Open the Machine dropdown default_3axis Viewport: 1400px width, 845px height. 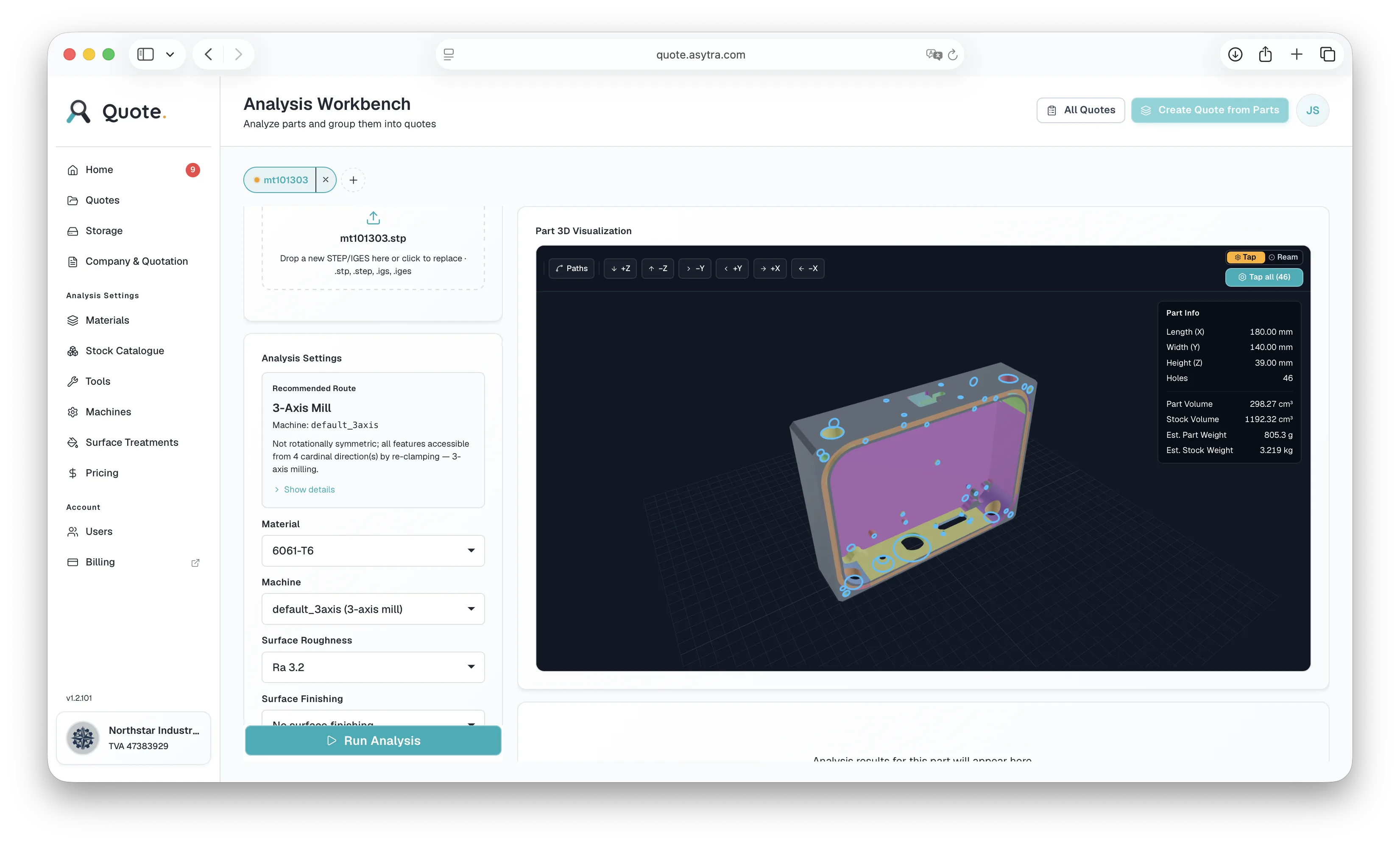point(373,608)
